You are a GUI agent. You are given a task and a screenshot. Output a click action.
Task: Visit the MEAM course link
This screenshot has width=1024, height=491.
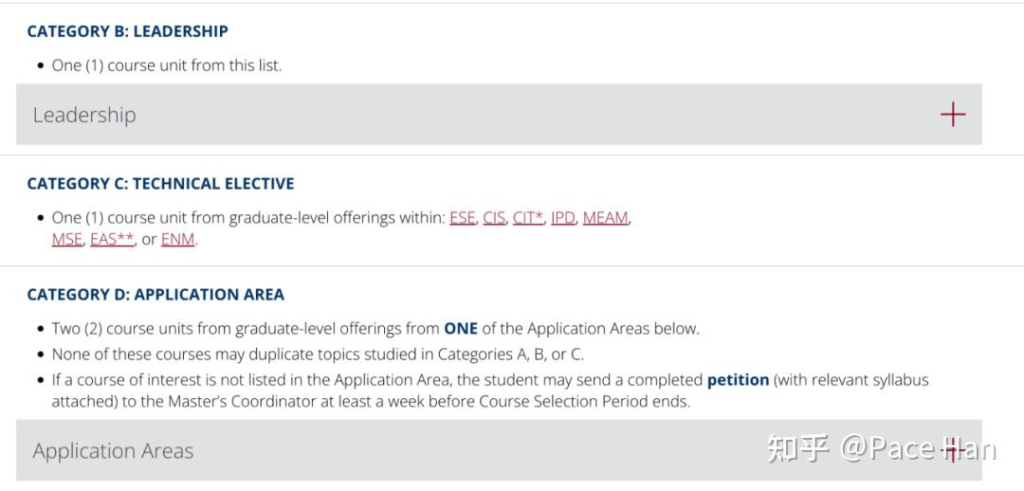605,217
